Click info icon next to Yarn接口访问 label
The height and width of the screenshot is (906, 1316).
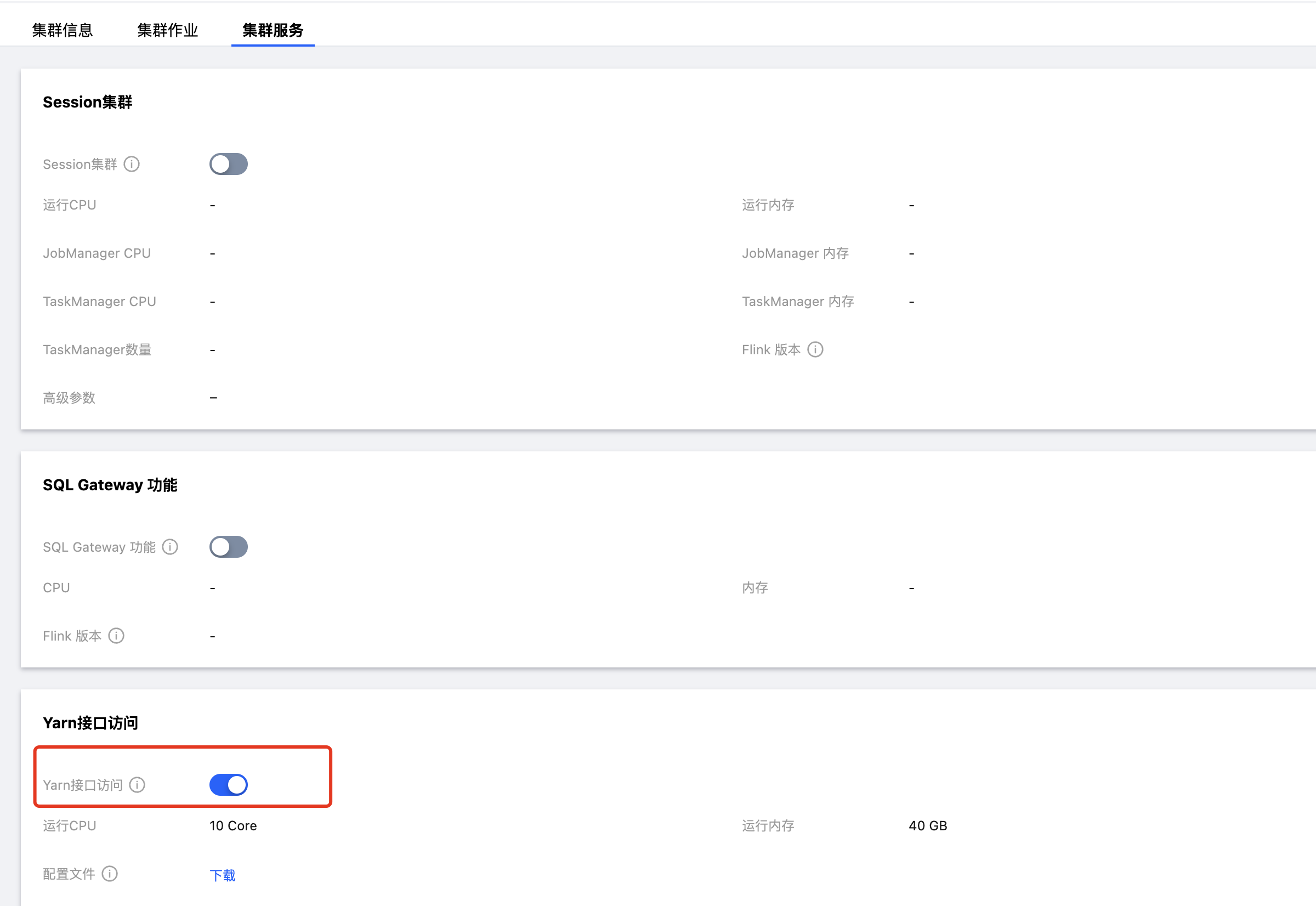coord(137,784)
